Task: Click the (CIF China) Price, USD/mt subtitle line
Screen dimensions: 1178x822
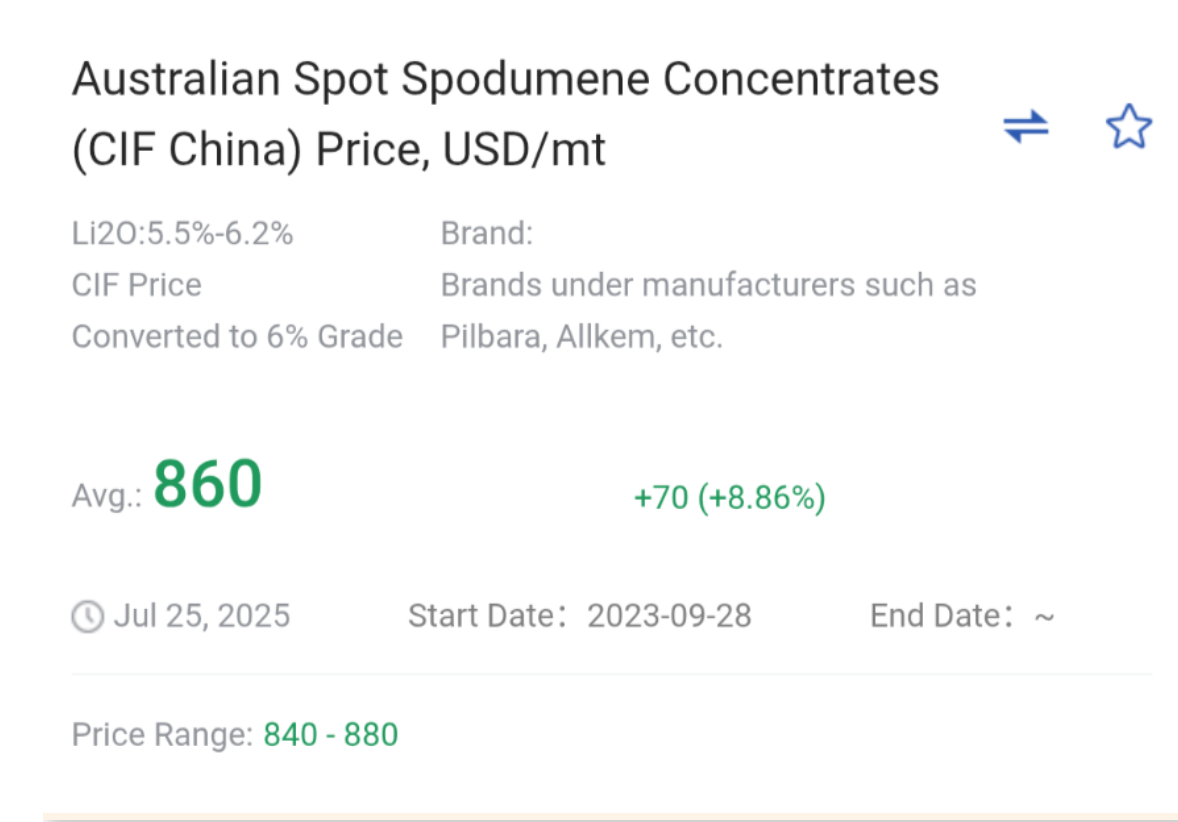Action: [339, 150]
